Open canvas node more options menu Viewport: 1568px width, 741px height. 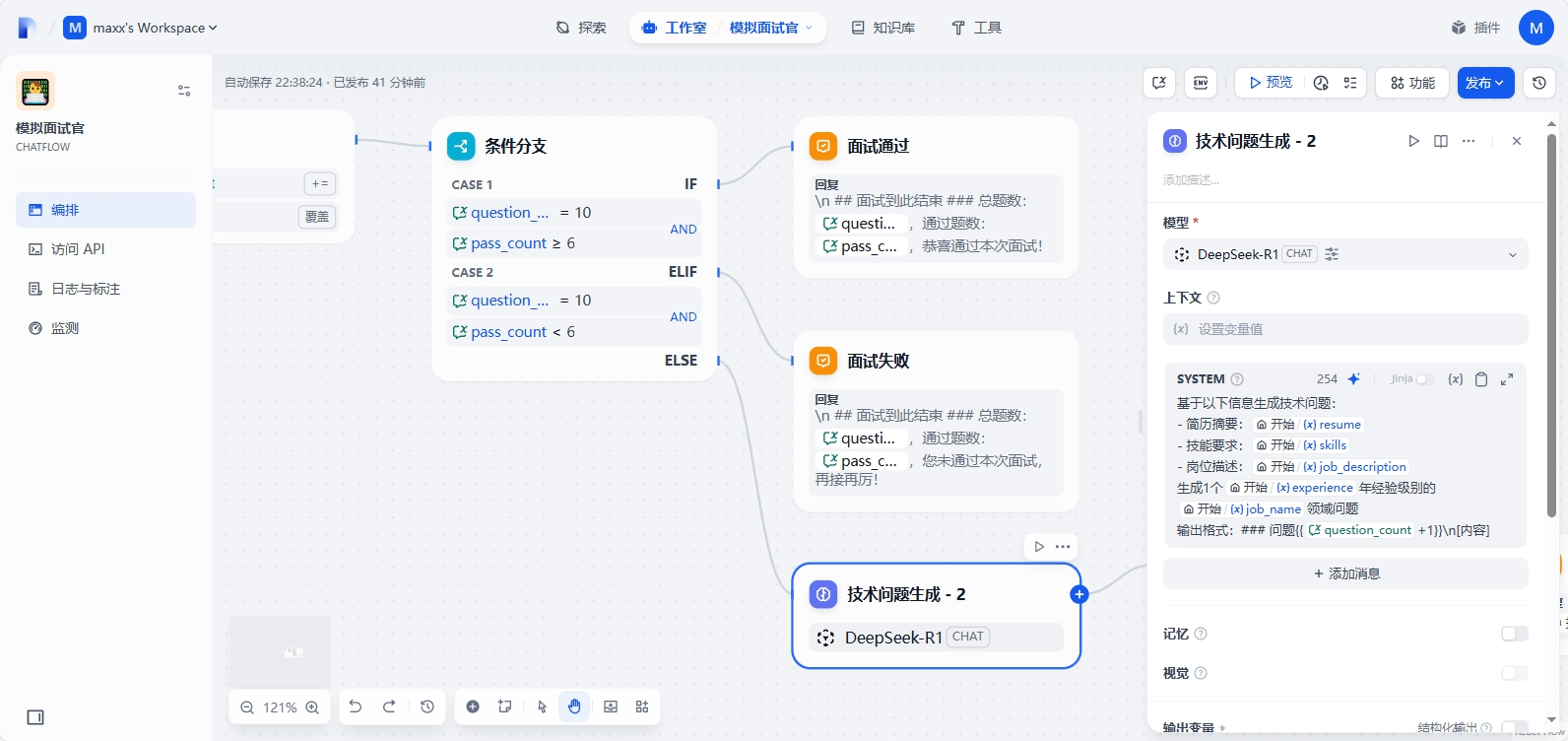[1063, 546]
